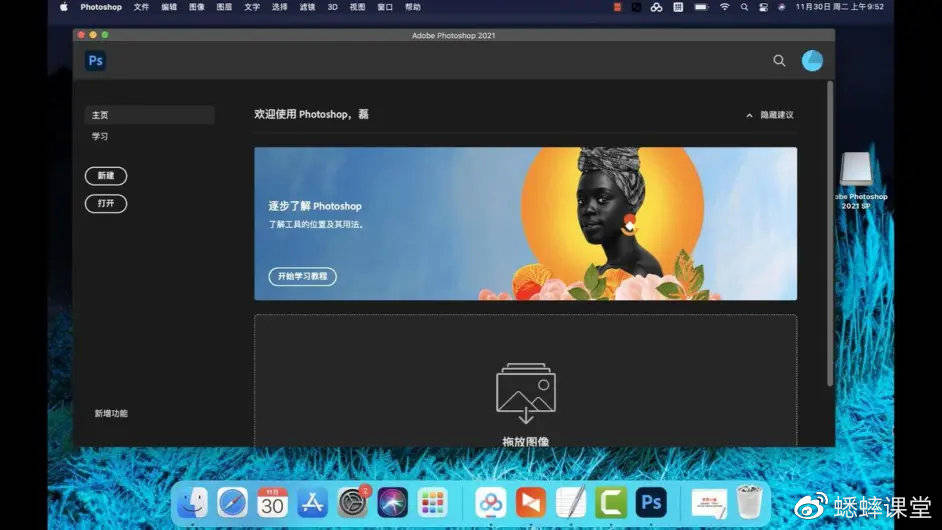Open the 图像 menu
Screen dimensions: 942x530
click(196, 7)
